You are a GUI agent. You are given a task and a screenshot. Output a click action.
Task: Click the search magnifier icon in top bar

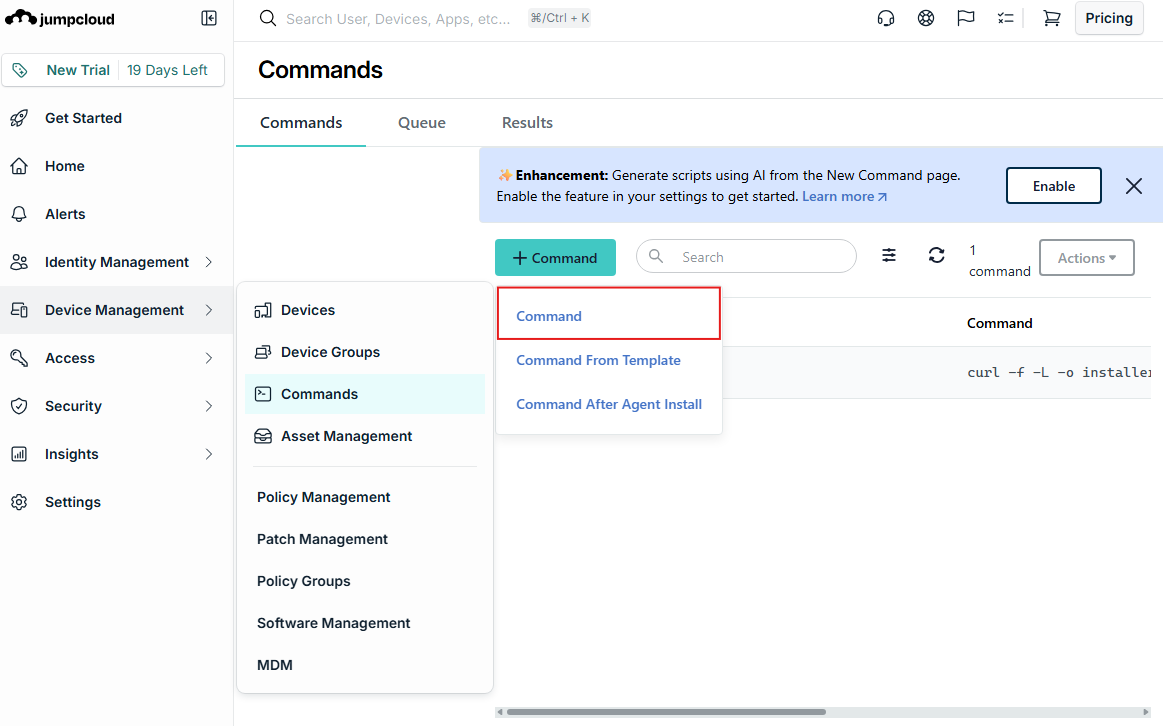(268, 19)
